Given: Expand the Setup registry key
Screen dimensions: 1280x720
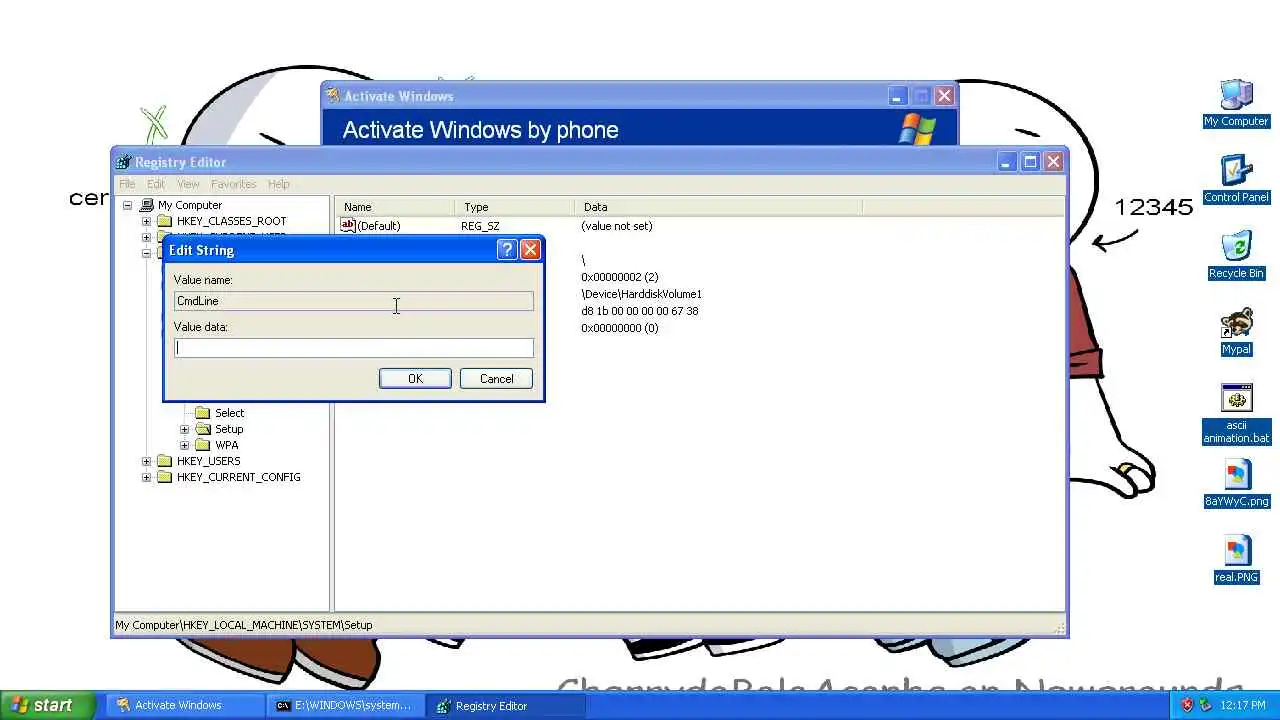Looking at the screenshot, I should point(184,429).
